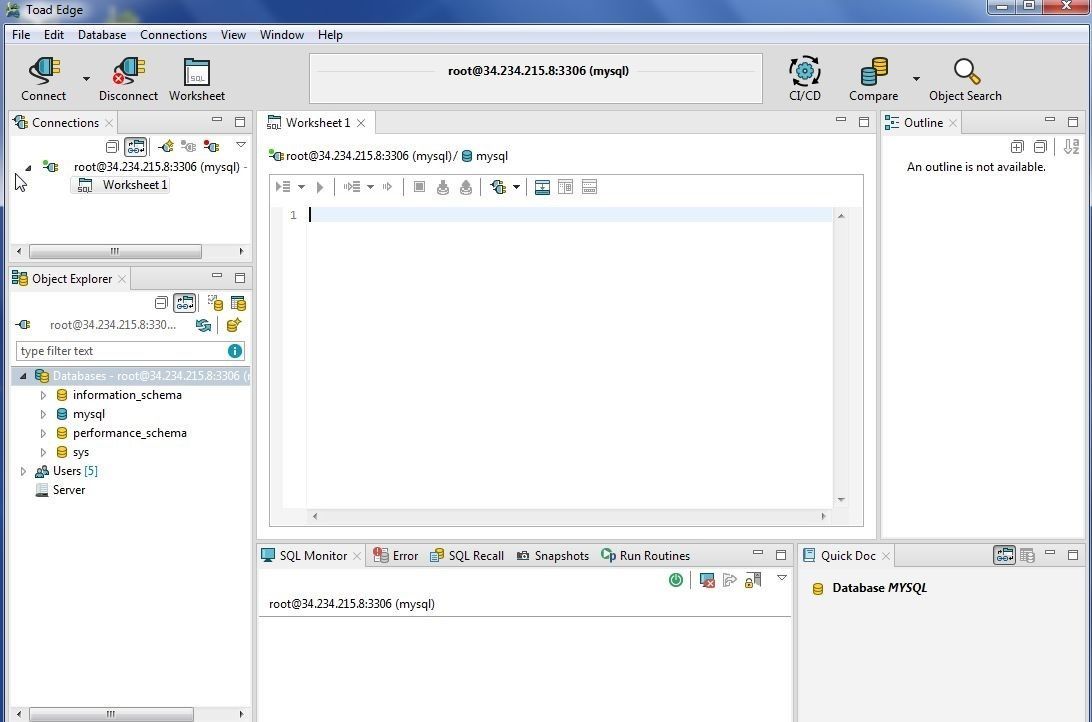Click the Execute statement play icon
1092x722 pixels.
tap(320, 187)
